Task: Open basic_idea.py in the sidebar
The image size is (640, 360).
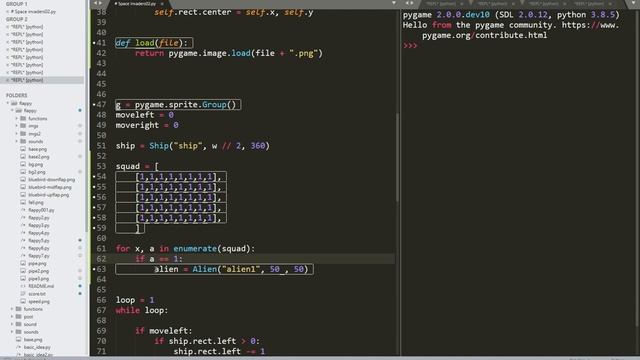Action: pos(37,347)
